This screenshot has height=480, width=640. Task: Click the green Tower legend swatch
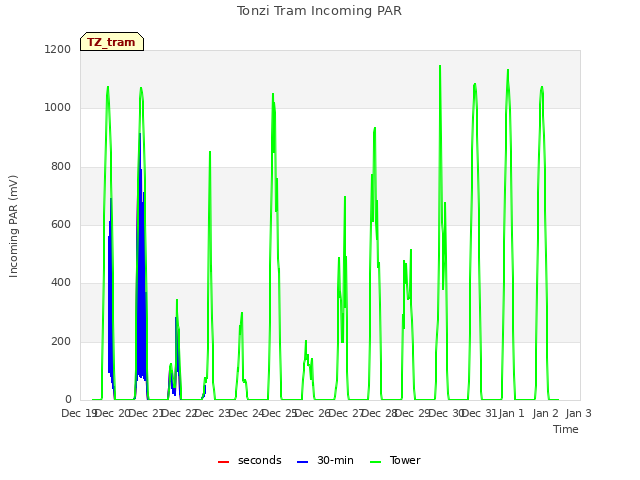point(375,462)
